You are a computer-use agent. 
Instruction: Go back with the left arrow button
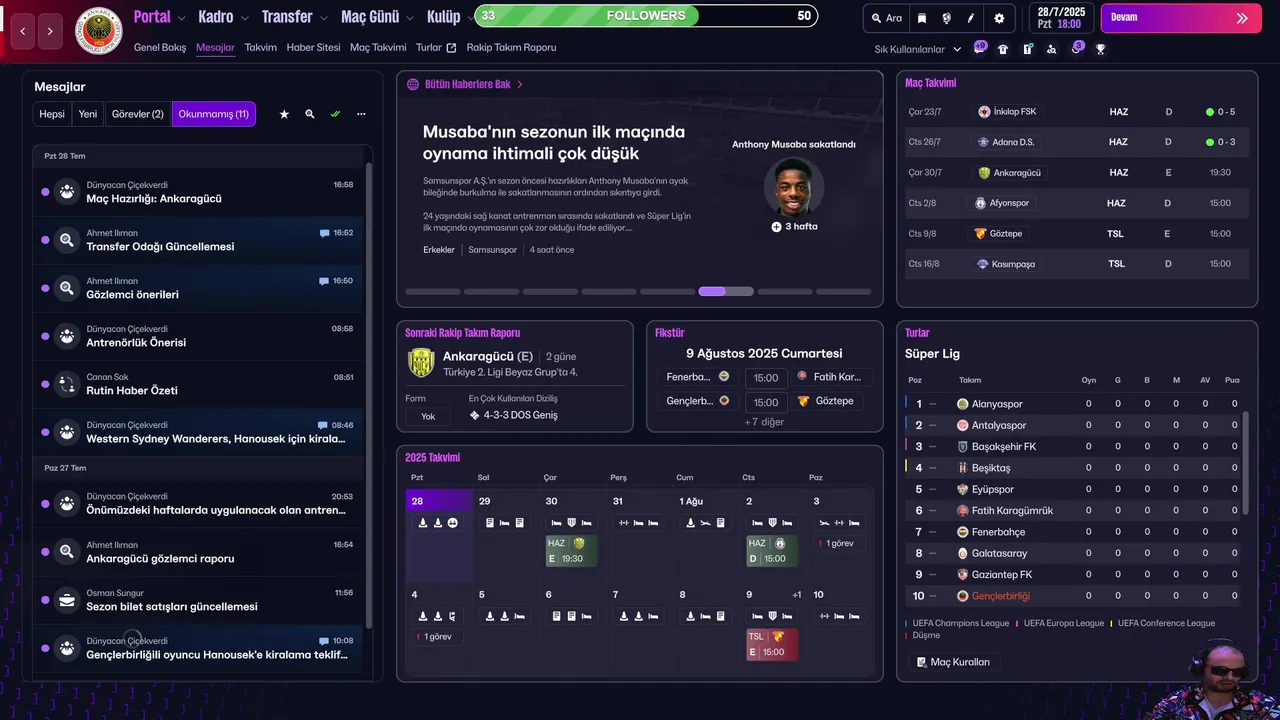tap(23, 31)
